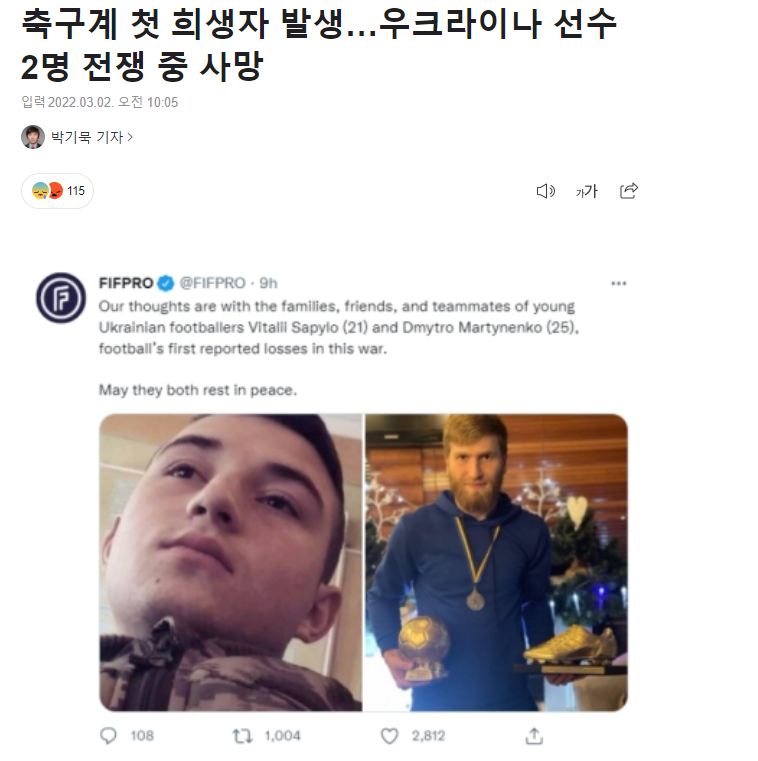Click the FIFPRO verified badge

pyautogui.click(x=166, y=283)
